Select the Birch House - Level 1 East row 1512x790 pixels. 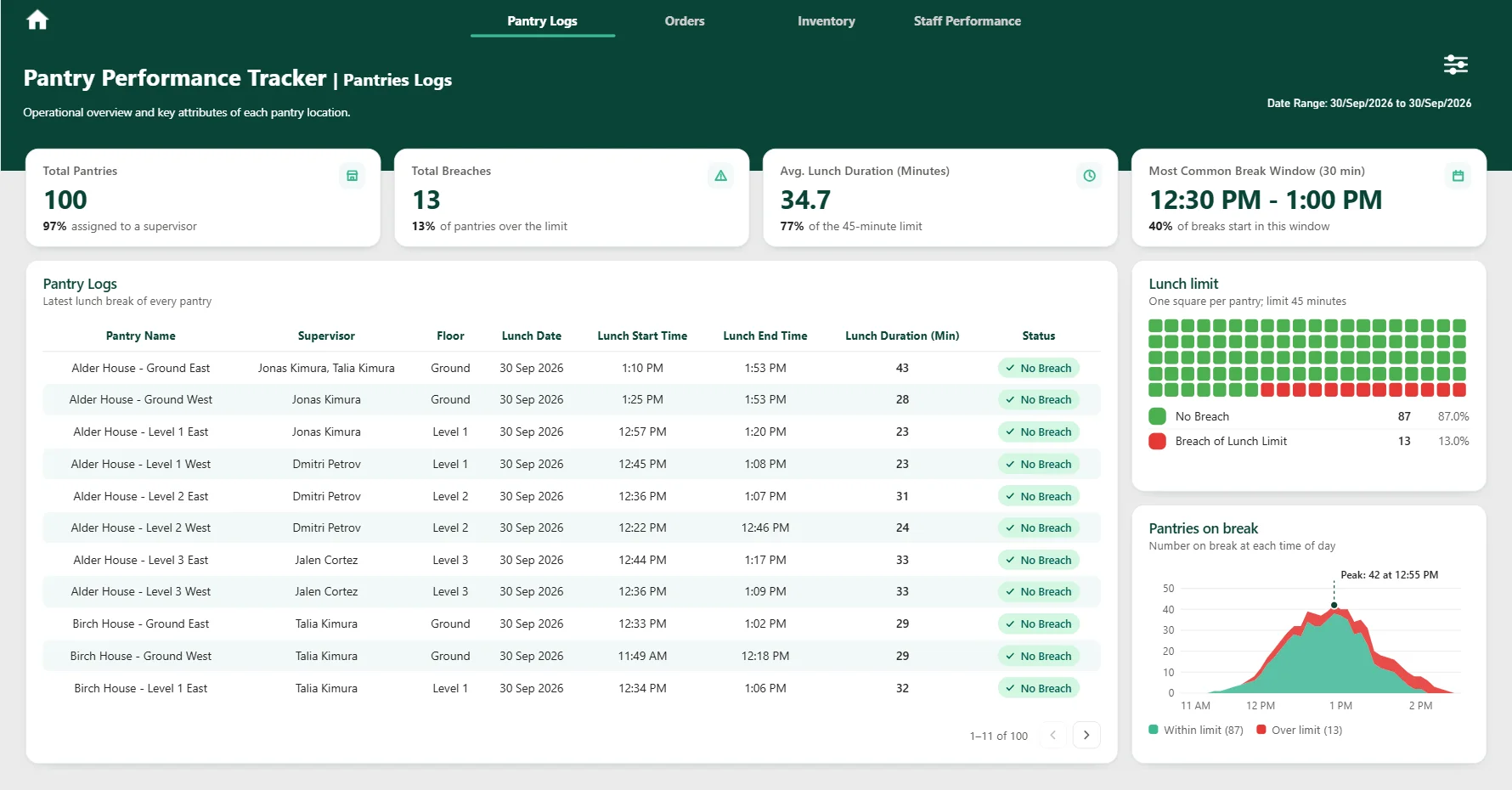click(x=572, y=688)
